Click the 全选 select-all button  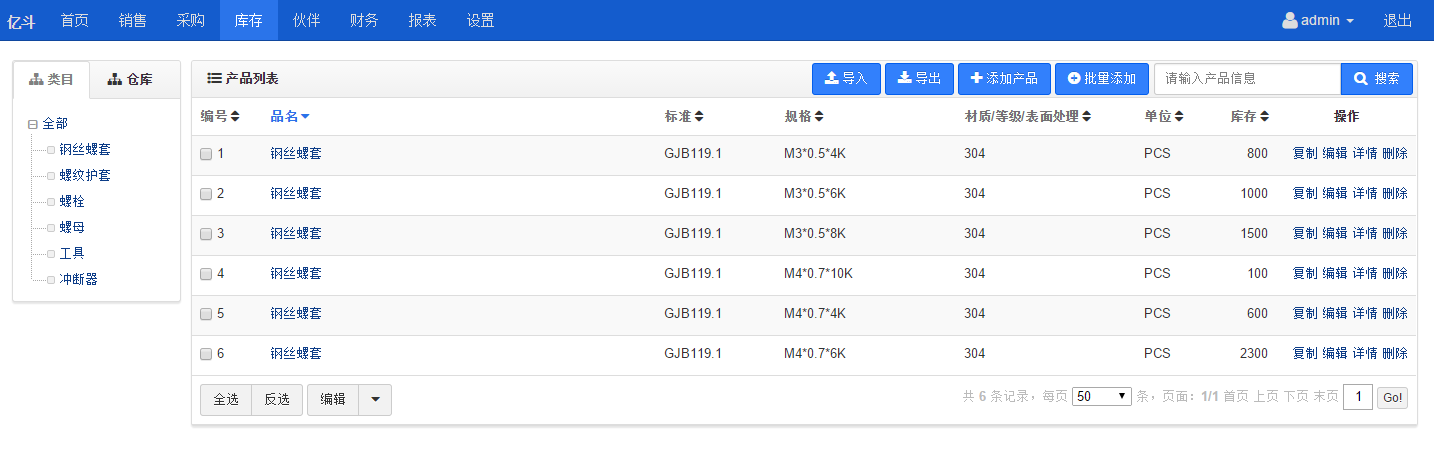click(226, 399)
